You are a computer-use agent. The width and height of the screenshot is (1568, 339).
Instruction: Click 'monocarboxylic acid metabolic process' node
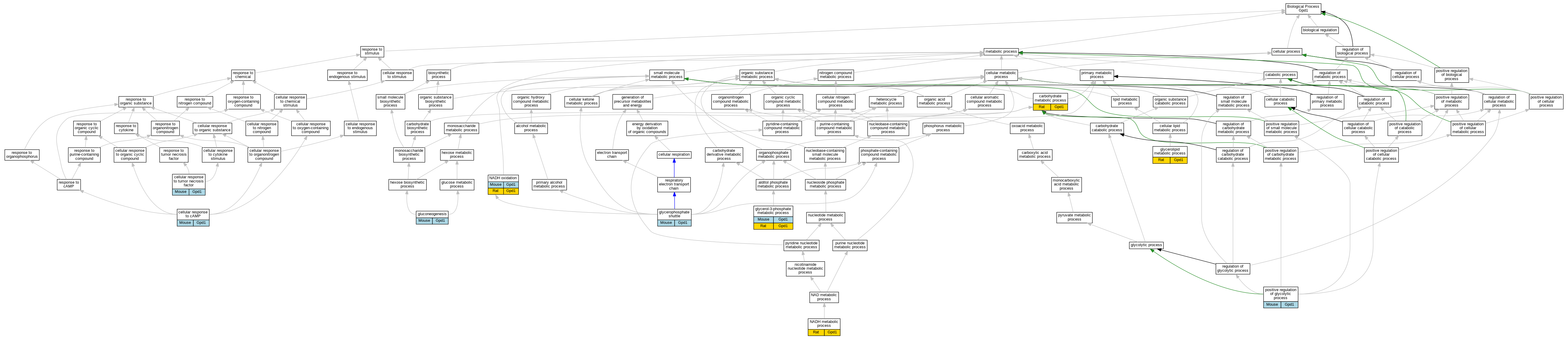pos(1066,185)
